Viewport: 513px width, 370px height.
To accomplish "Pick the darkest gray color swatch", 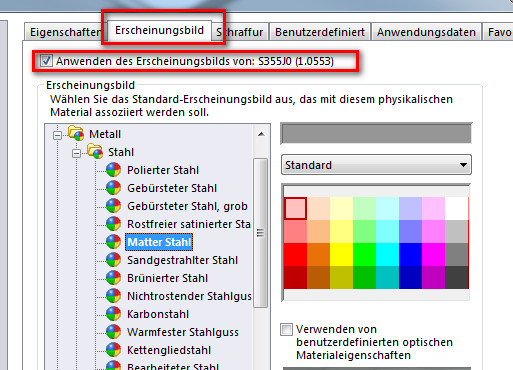I will [x=456, y=277].
